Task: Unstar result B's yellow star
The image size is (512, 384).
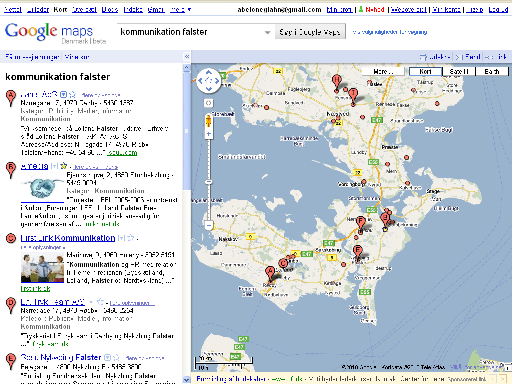Action: [x=63, y=165]
